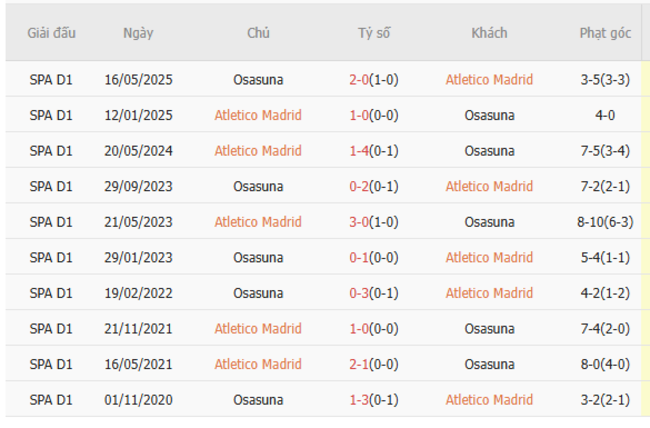
Task: Click SPA D1 league in 16/05/2025 row
Action: point(51,79)
